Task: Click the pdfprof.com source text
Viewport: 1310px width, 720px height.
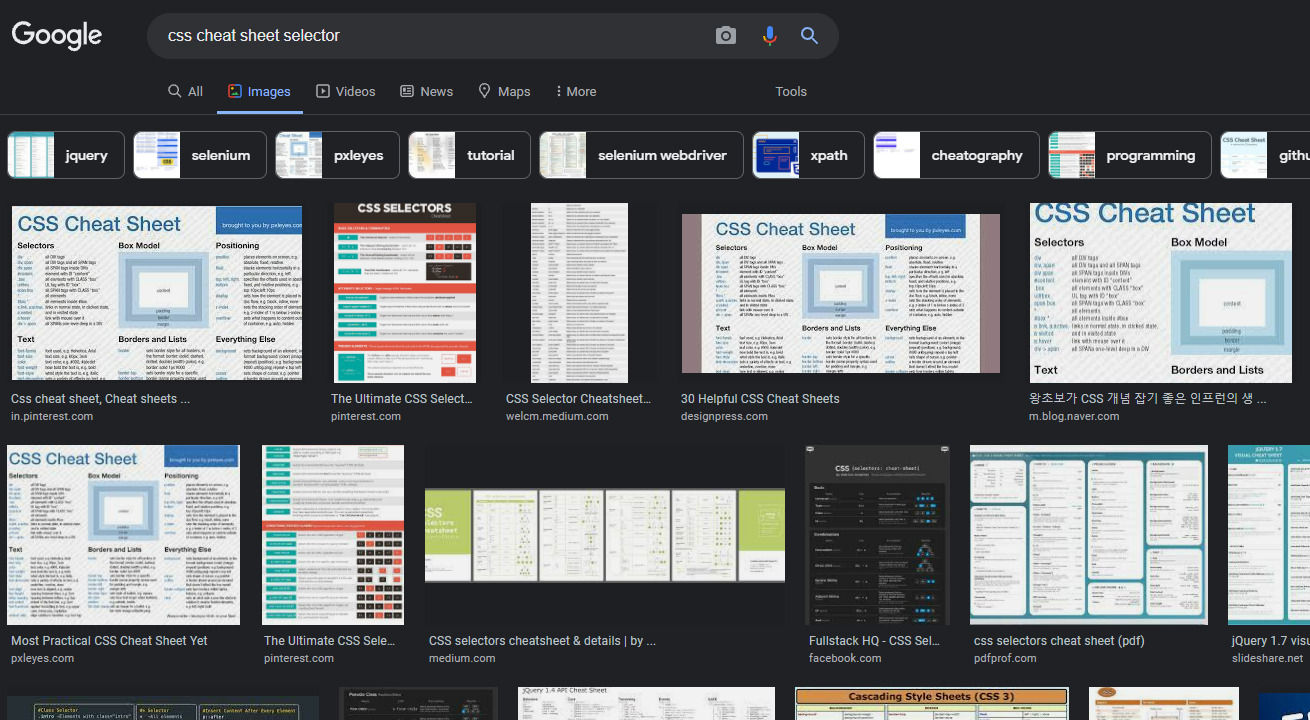Action: (1007, 658)
